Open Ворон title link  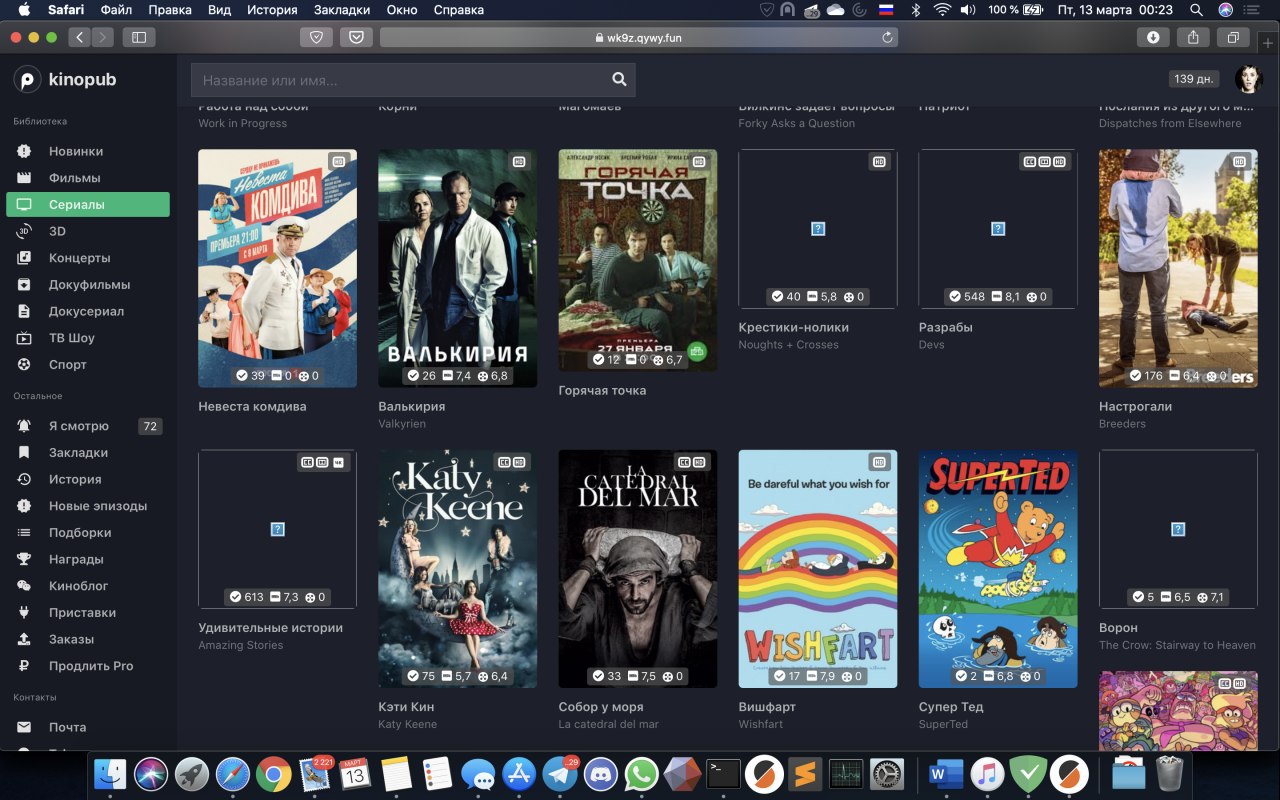click(1118, 628)
